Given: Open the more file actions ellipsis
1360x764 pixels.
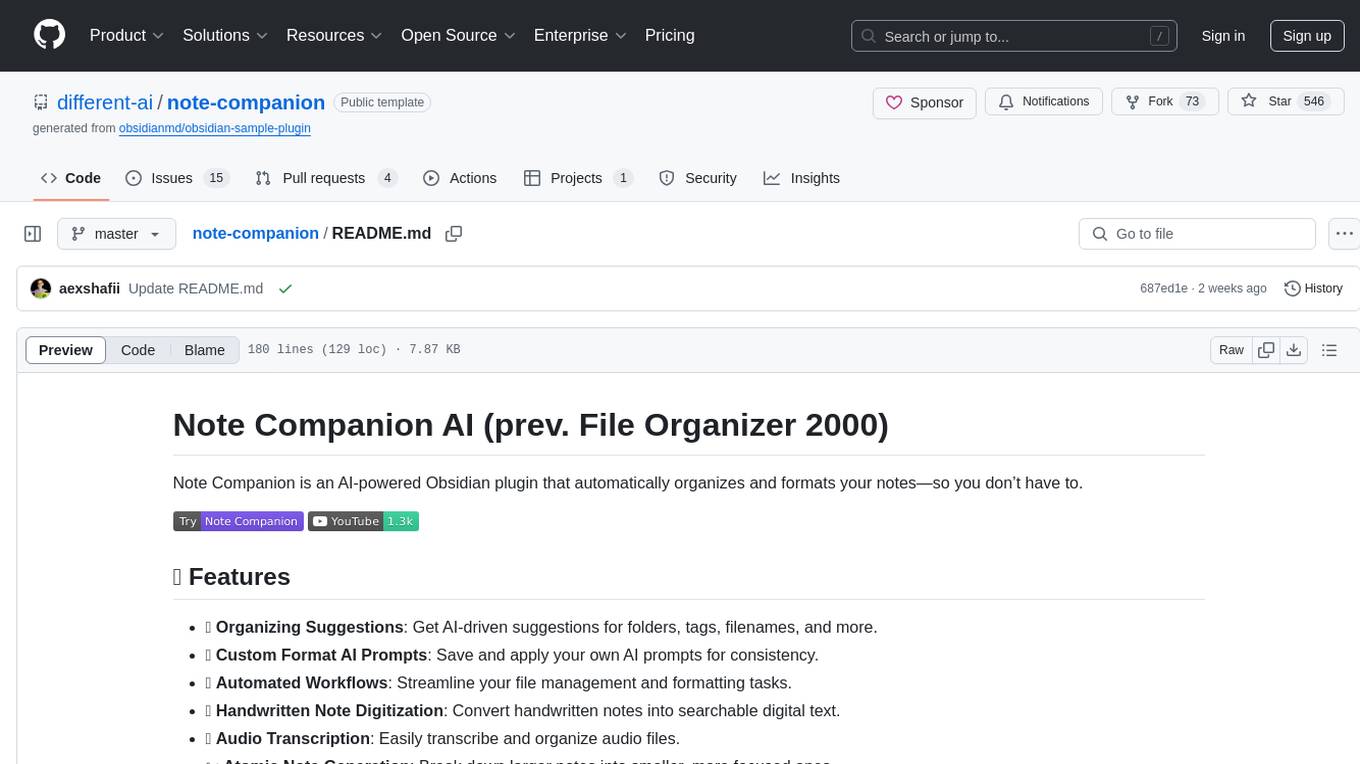Looking at the screenshot, I should tap(1345, 234).
